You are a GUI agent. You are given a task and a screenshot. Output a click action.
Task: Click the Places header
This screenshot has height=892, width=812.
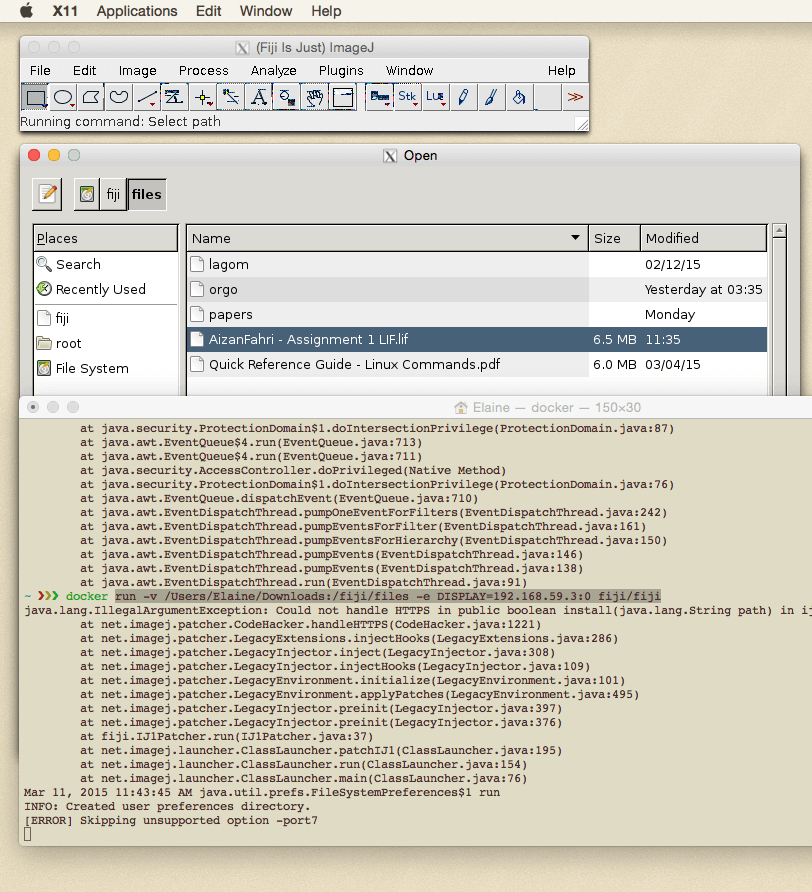coord(106,238)
